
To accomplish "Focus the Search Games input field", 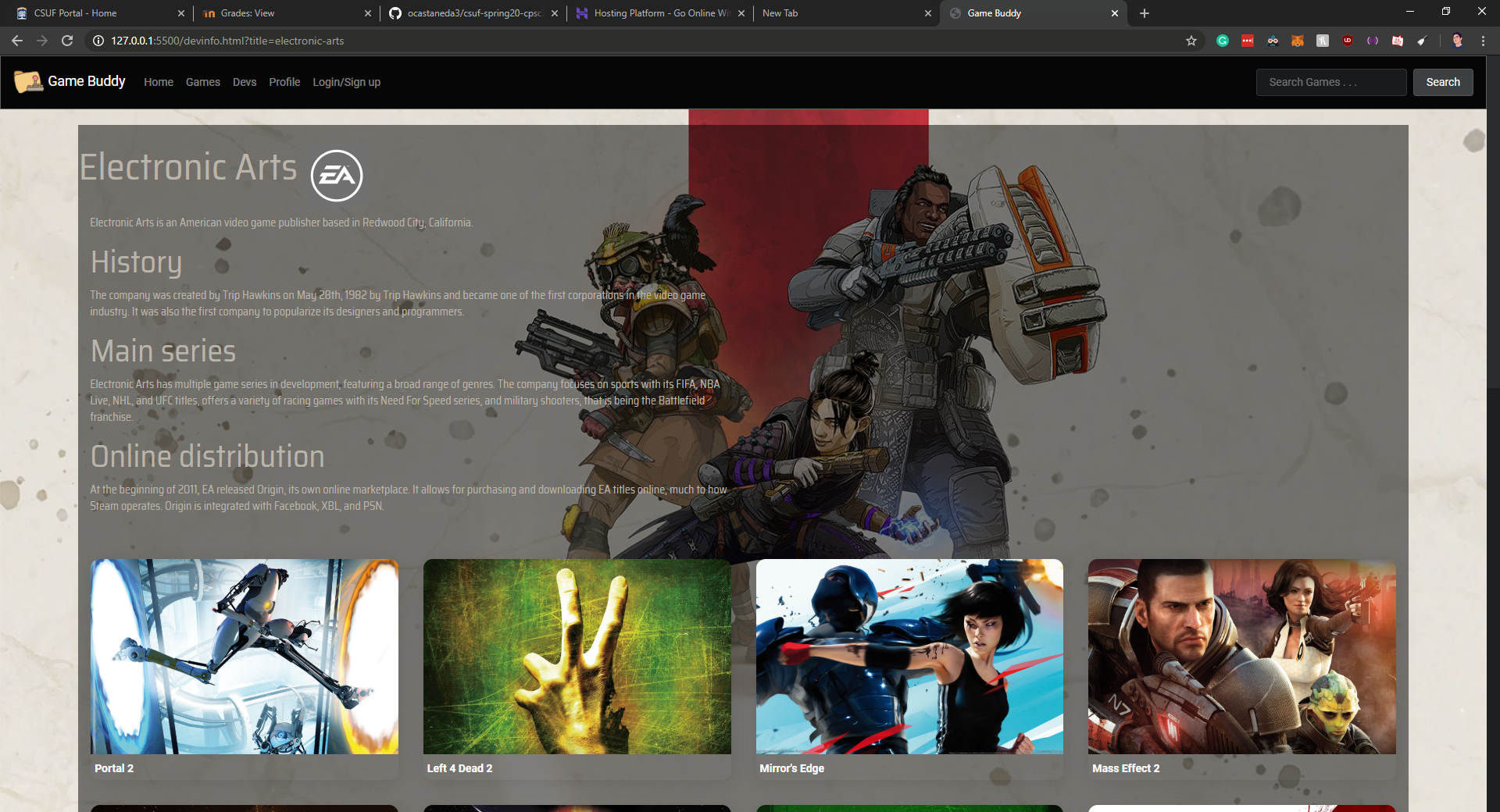I will coord(1330,82).
